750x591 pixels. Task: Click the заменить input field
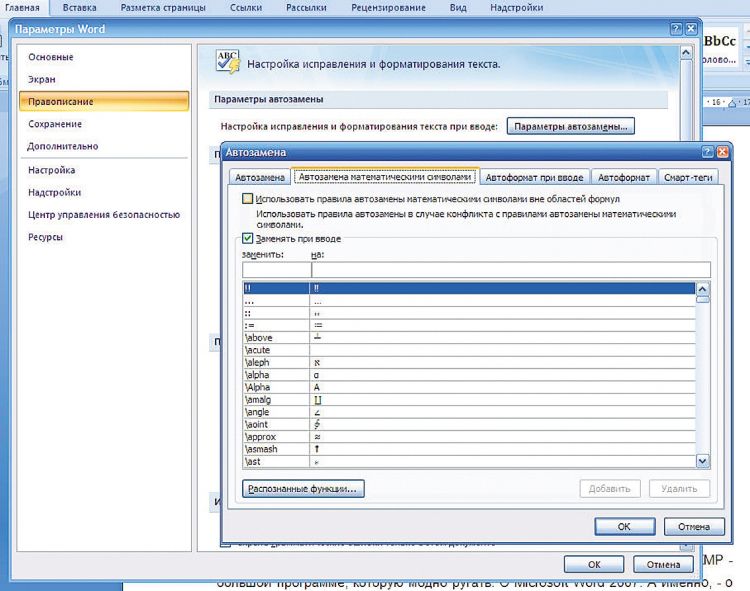pyautogui.click(x=276, y=269)
